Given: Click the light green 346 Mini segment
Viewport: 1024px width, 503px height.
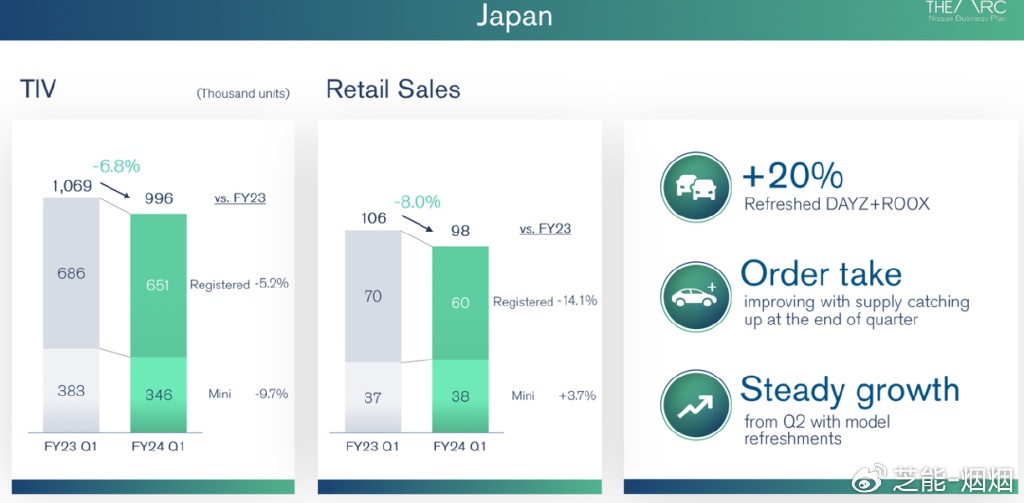Looking at the screenshot, I should tap(158, 394).
